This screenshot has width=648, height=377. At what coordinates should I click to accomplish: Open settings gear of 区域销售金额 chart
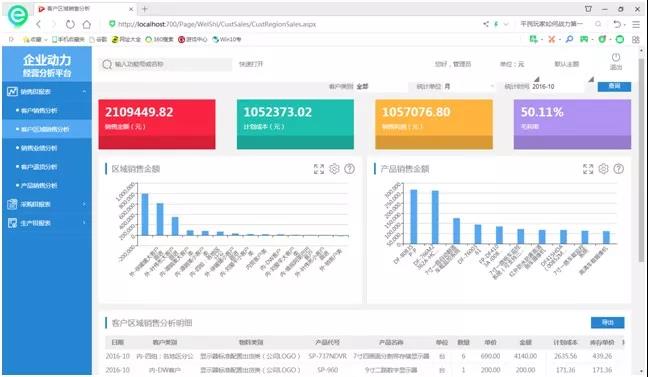334,169
